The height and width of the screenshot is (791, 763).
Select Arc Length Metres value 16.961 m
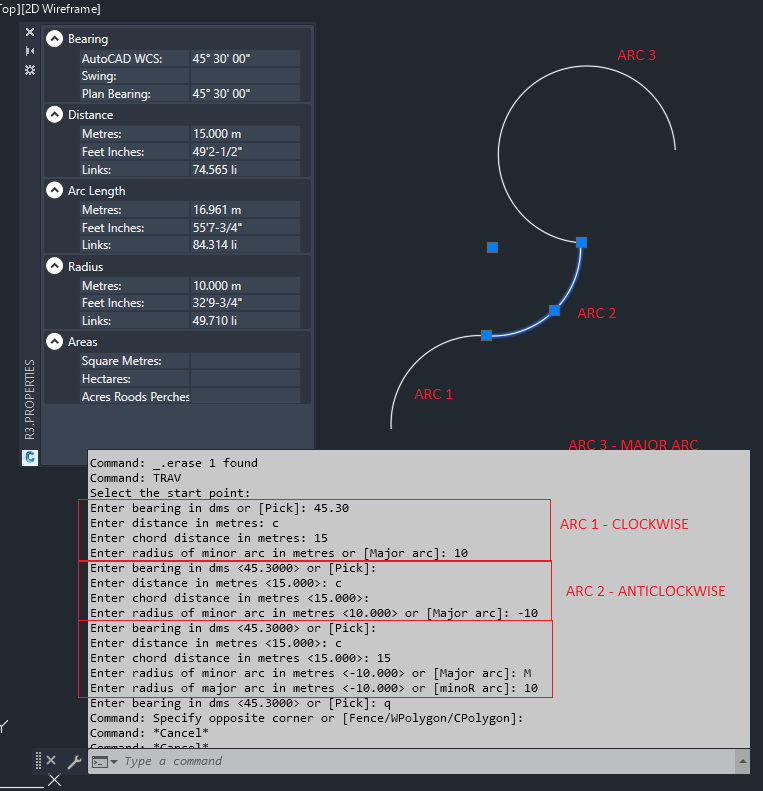(245, 209)
